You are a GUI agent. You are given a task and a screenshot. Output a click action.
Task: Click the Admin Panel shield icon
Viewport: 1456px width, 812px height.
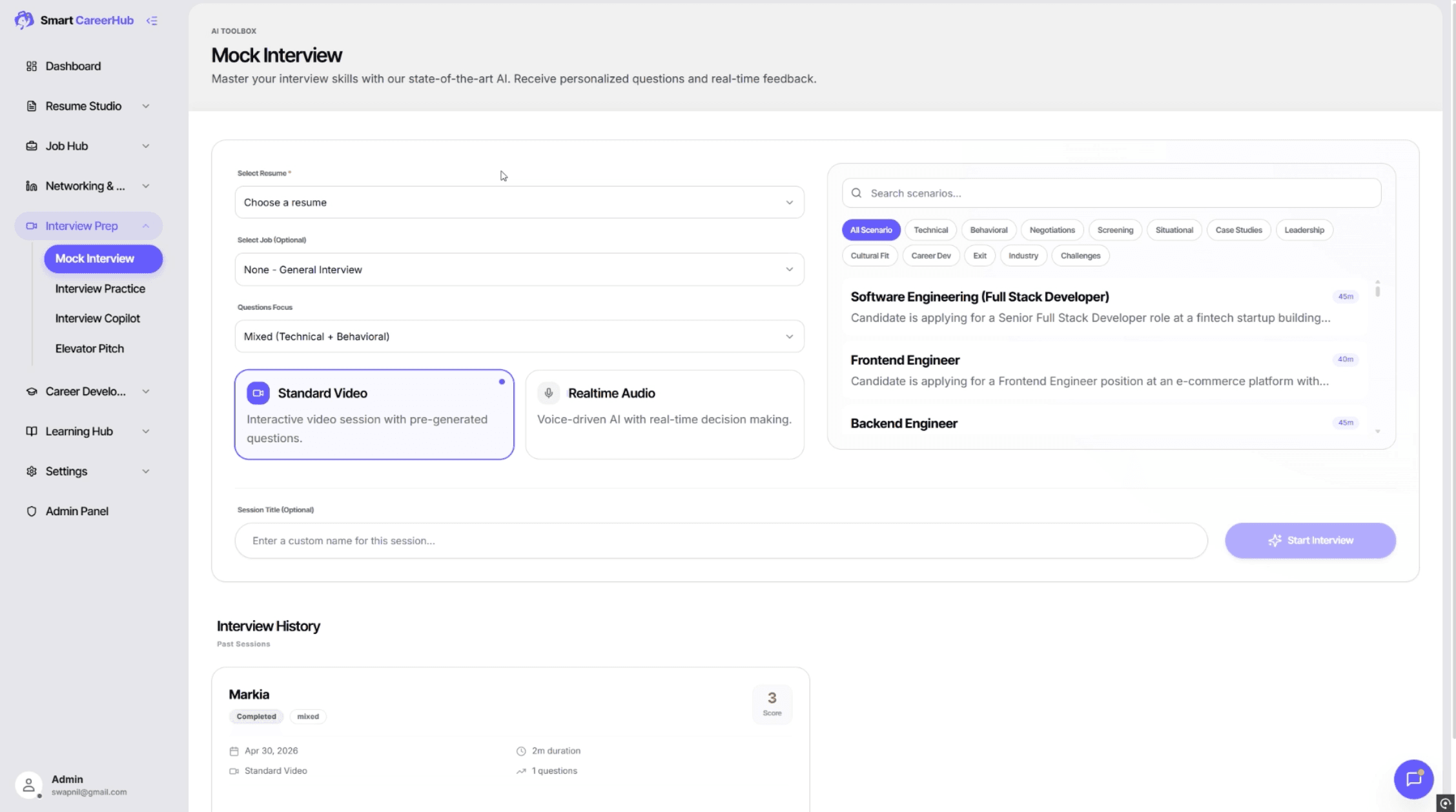click(31, 511)
